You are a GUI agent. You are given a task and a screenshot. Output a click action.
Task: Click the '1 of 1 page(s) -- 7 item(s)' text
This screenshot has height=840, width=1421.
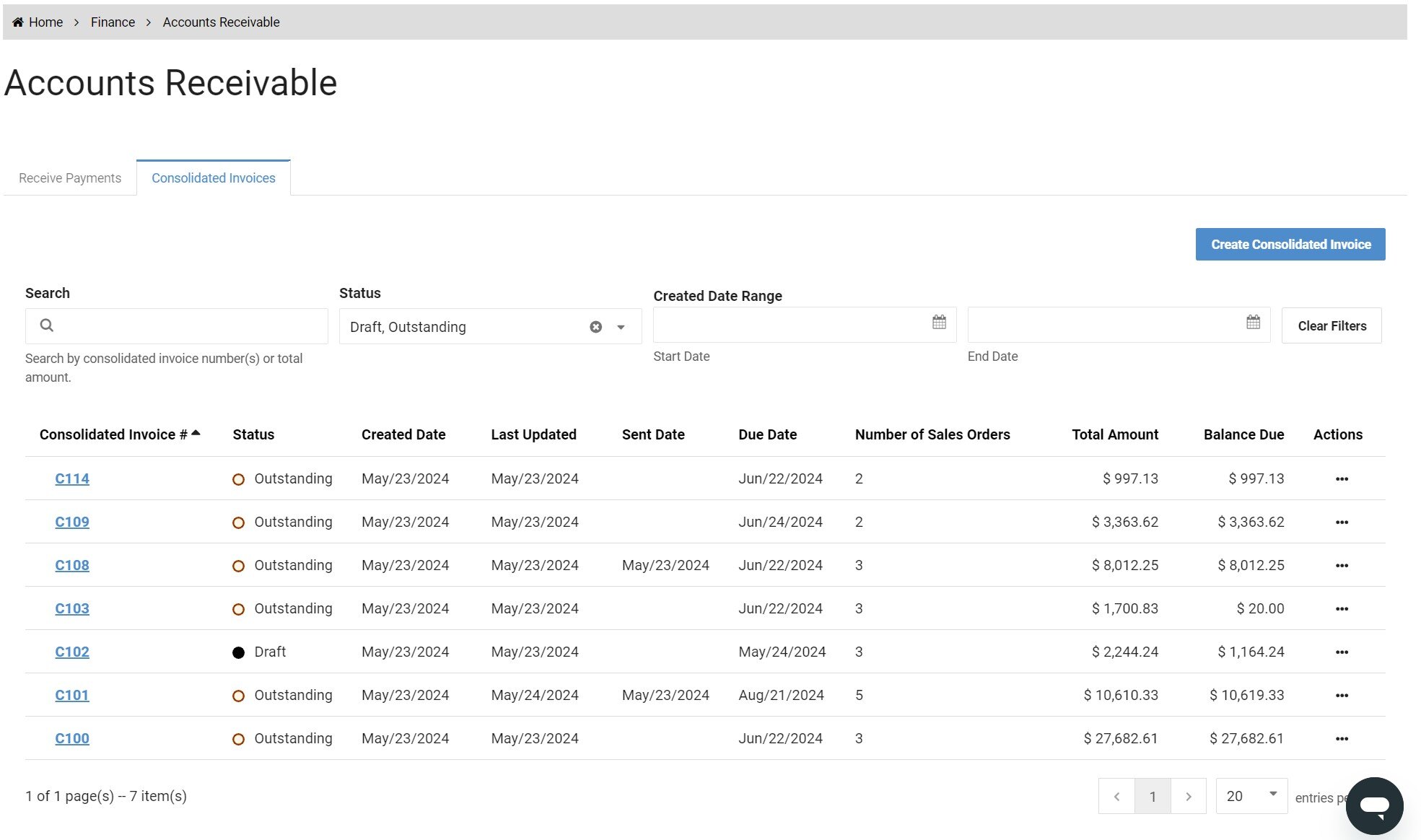pyautogui.click(x=106, y=796)
